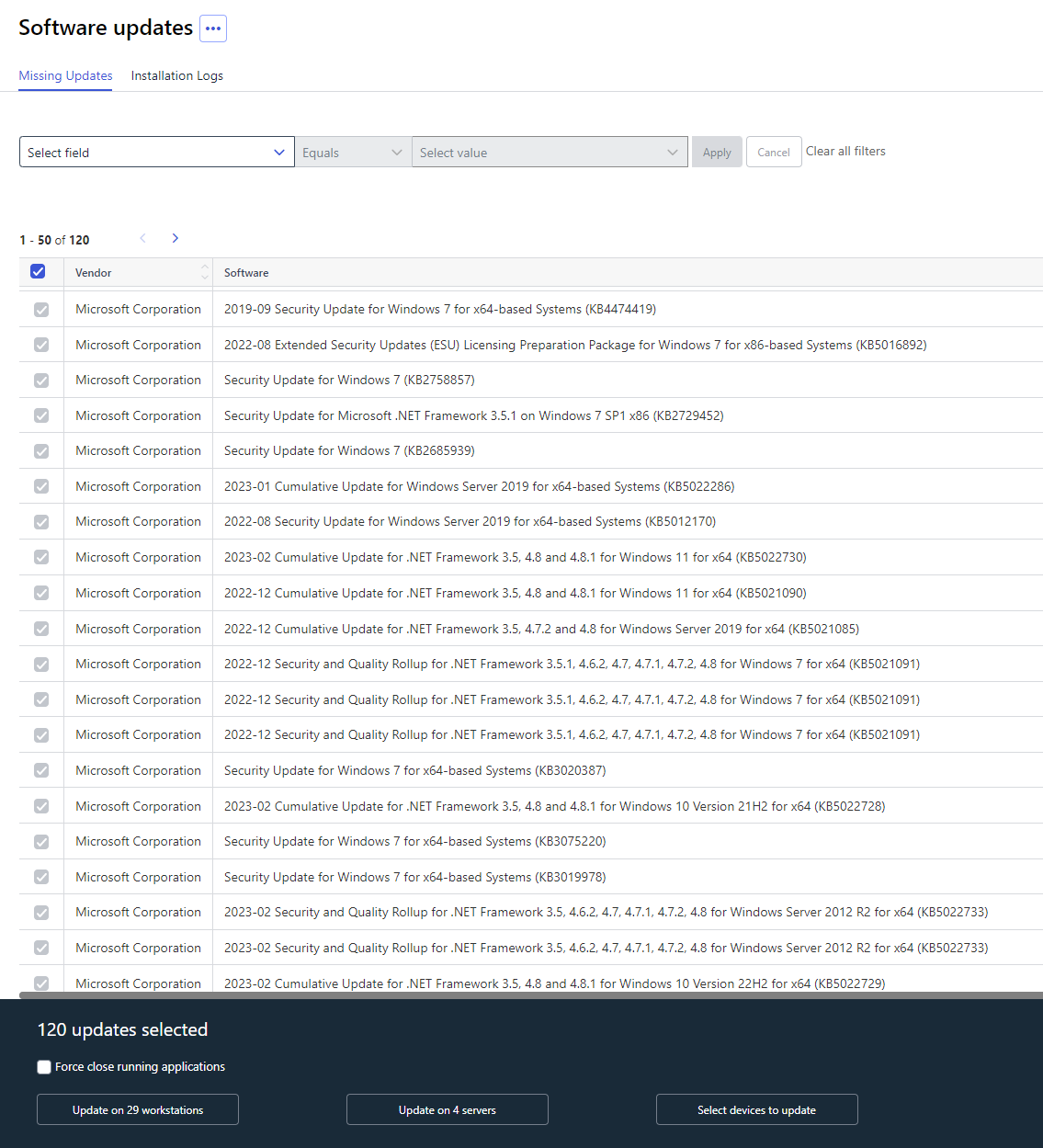The height and width of the screenshot is (1148, 1043).
Task: Click the update text ending in KB5022729
Action: point(555,983)
